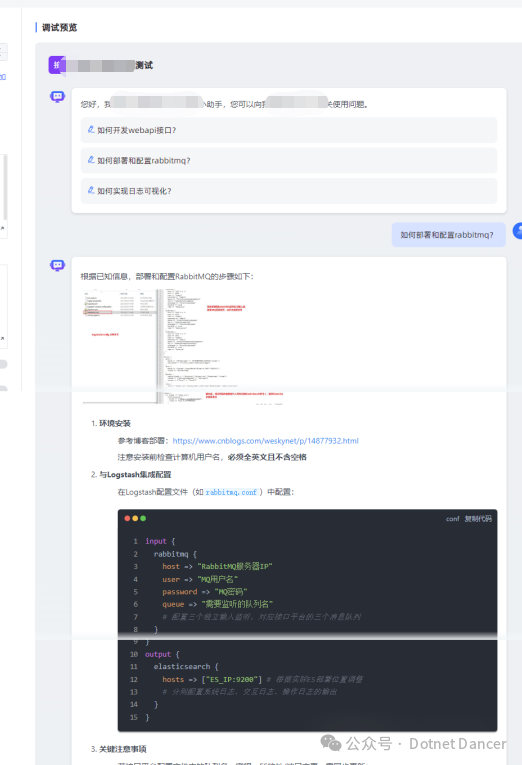The image size is (522, 765).
Task: Open the screenshot thumbnail in the RabbitMQ answer
Action: tap(183, 346)
